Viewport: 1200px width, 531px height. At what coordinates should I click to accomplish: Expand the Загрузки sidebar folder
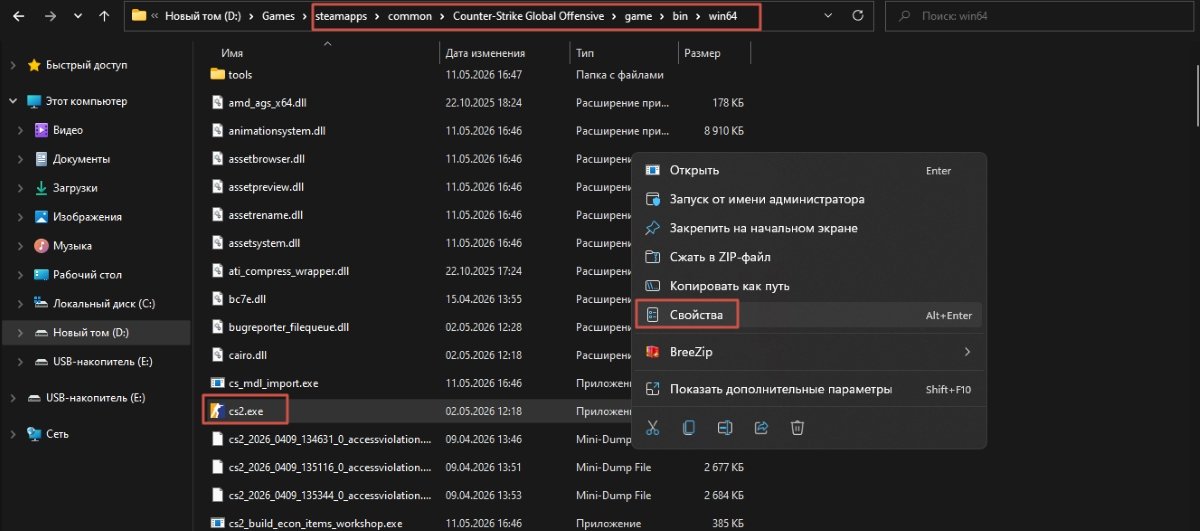coord(22,188)
